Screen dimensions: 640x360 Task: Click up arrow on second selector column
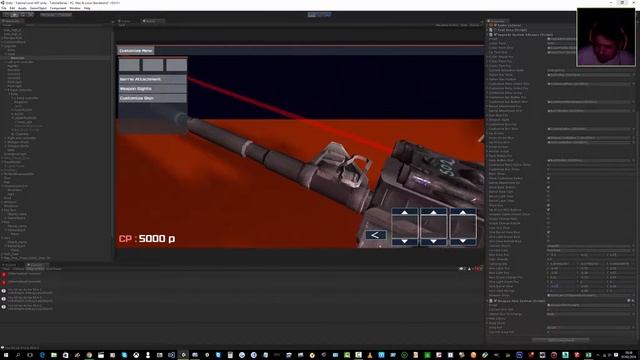coord(433,212)
